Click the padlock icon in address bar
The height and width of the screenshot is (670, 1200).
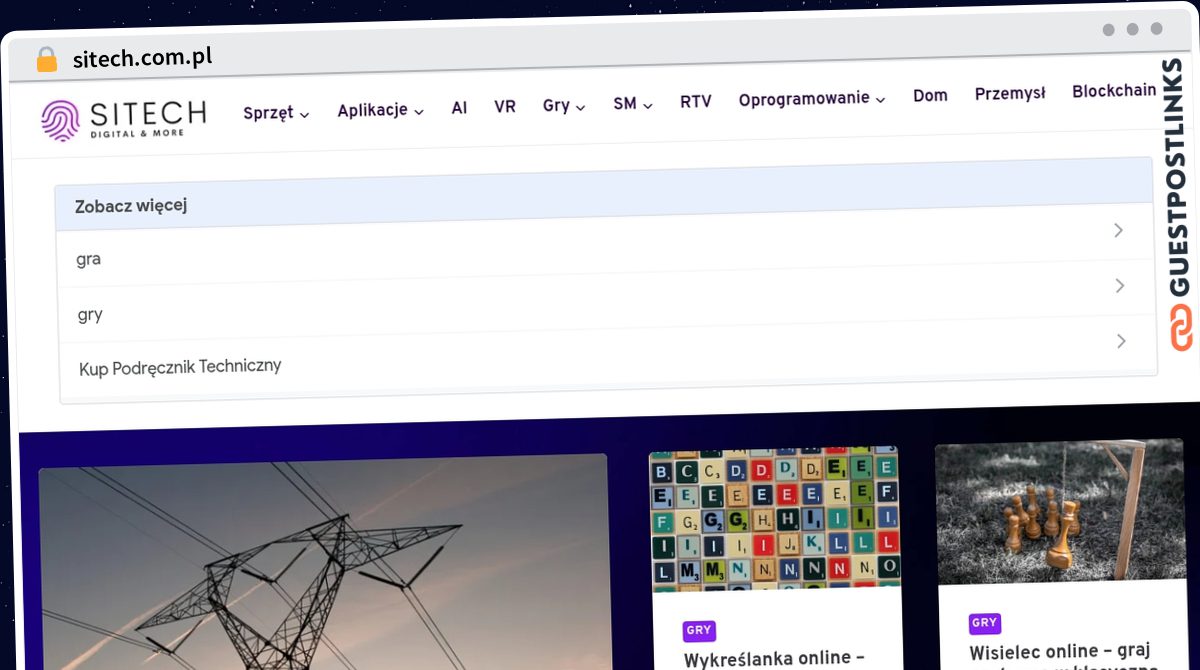click(47, 60)
